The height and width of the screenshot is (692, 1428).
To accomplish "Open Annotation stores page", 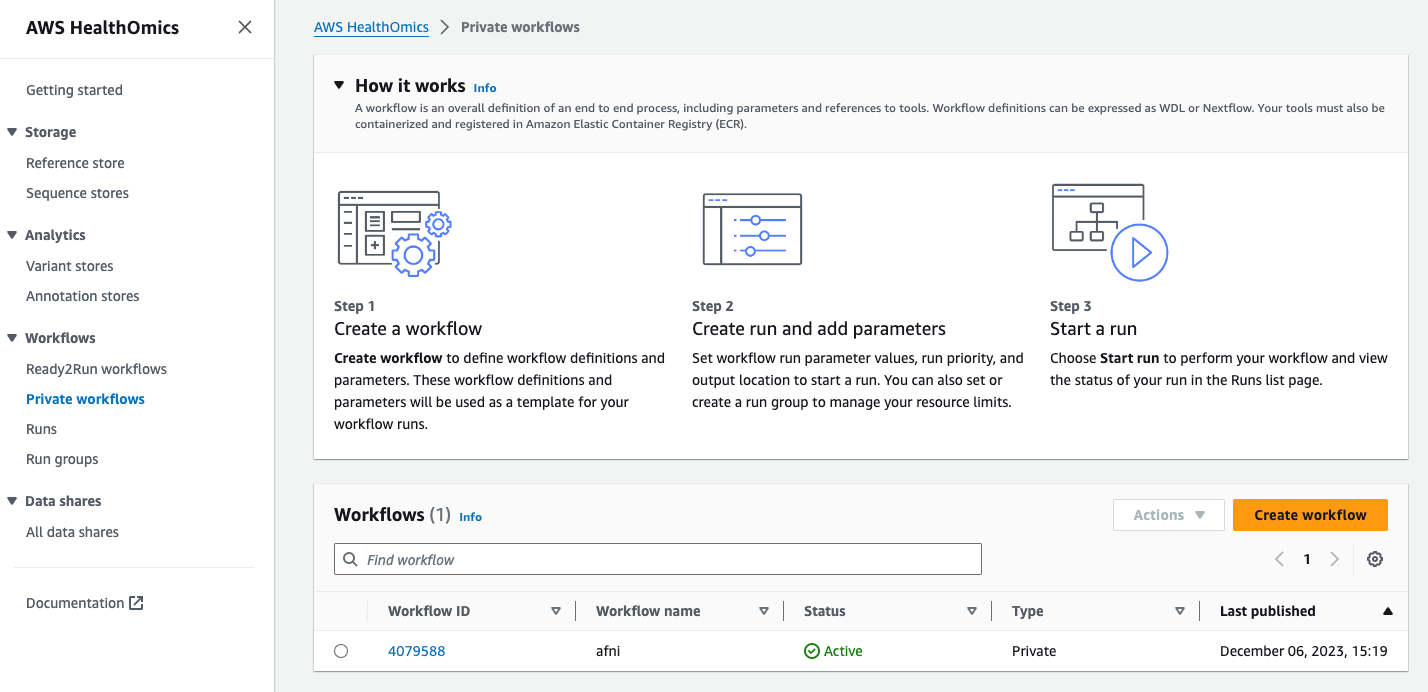I will pos(83,296).
